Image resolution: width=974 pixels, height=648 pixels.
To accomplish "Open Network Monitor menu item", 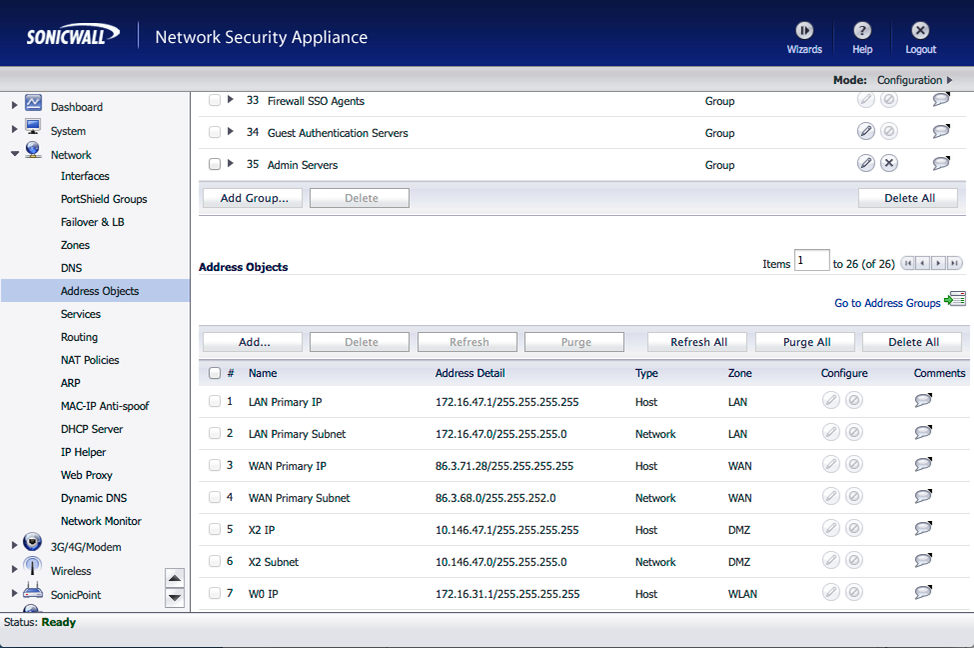I will (x=101, y=521).
